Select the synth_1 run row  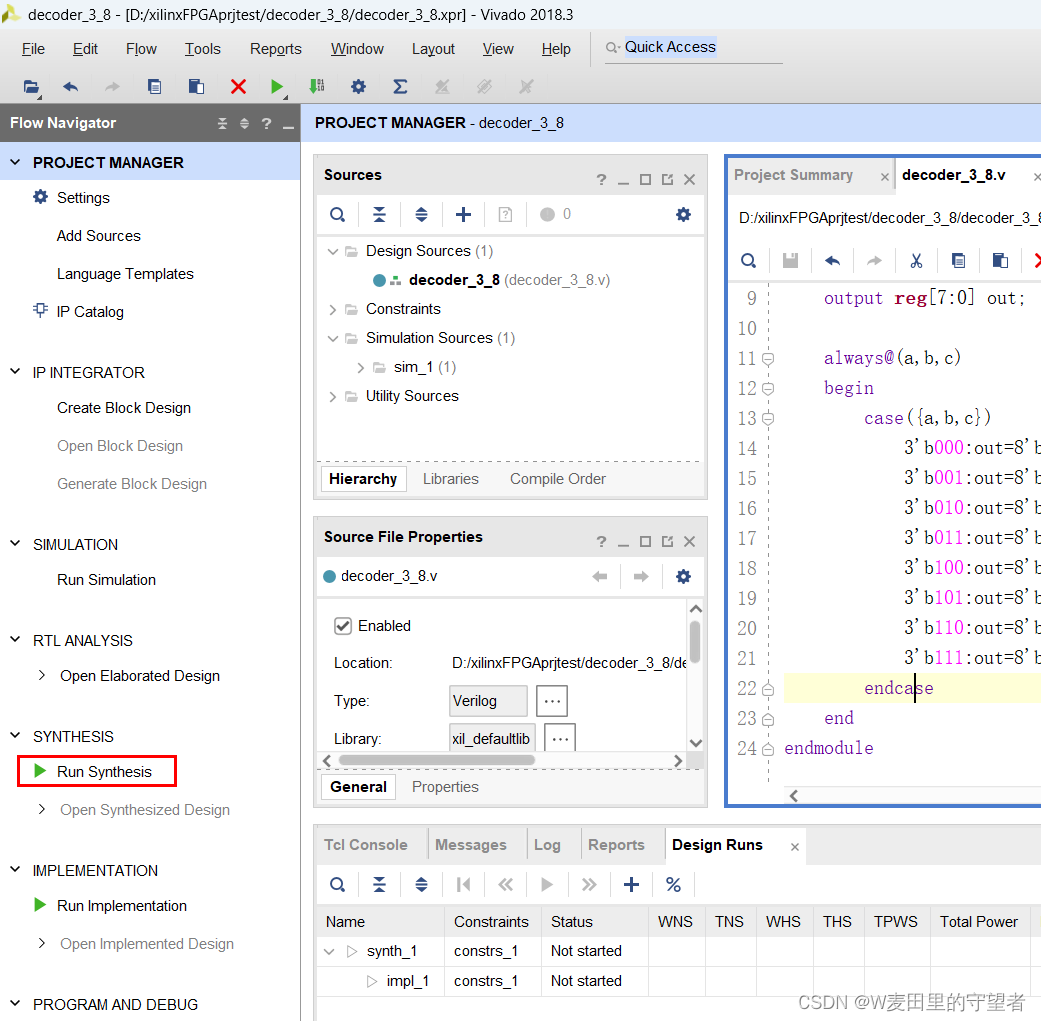pyautogui.click(x=677, y=951)
